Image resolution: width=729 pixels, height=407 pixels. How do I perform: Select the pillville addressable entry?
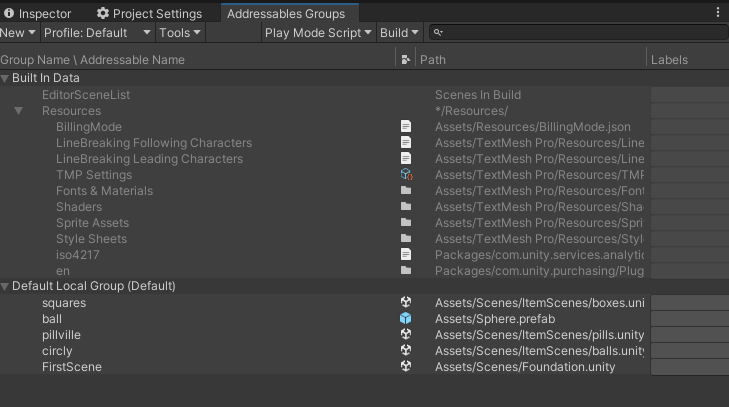(61, 335)
